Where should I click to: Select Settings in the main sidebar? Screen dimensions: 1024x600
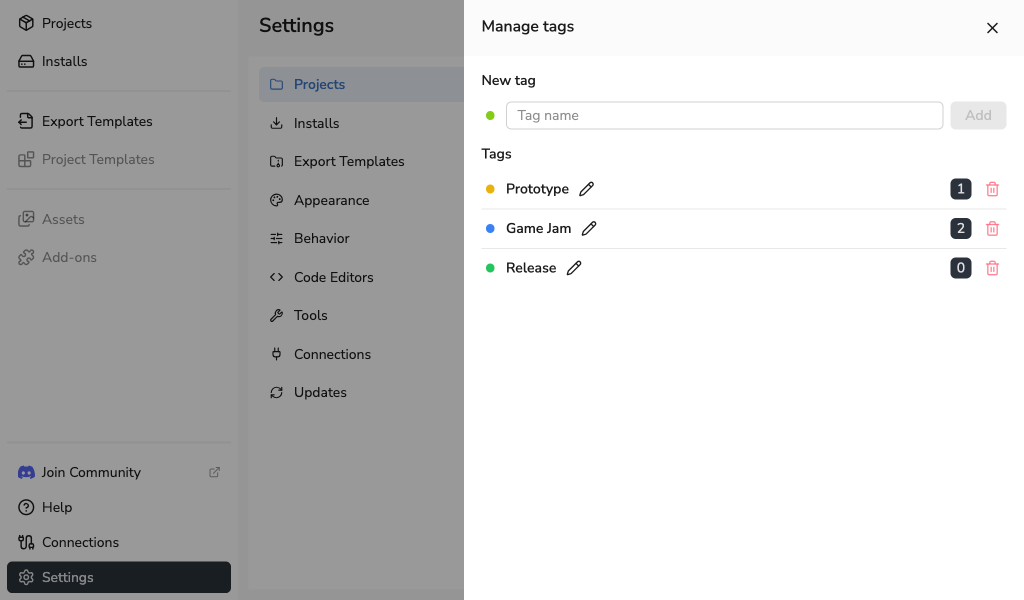click(119, 577)
